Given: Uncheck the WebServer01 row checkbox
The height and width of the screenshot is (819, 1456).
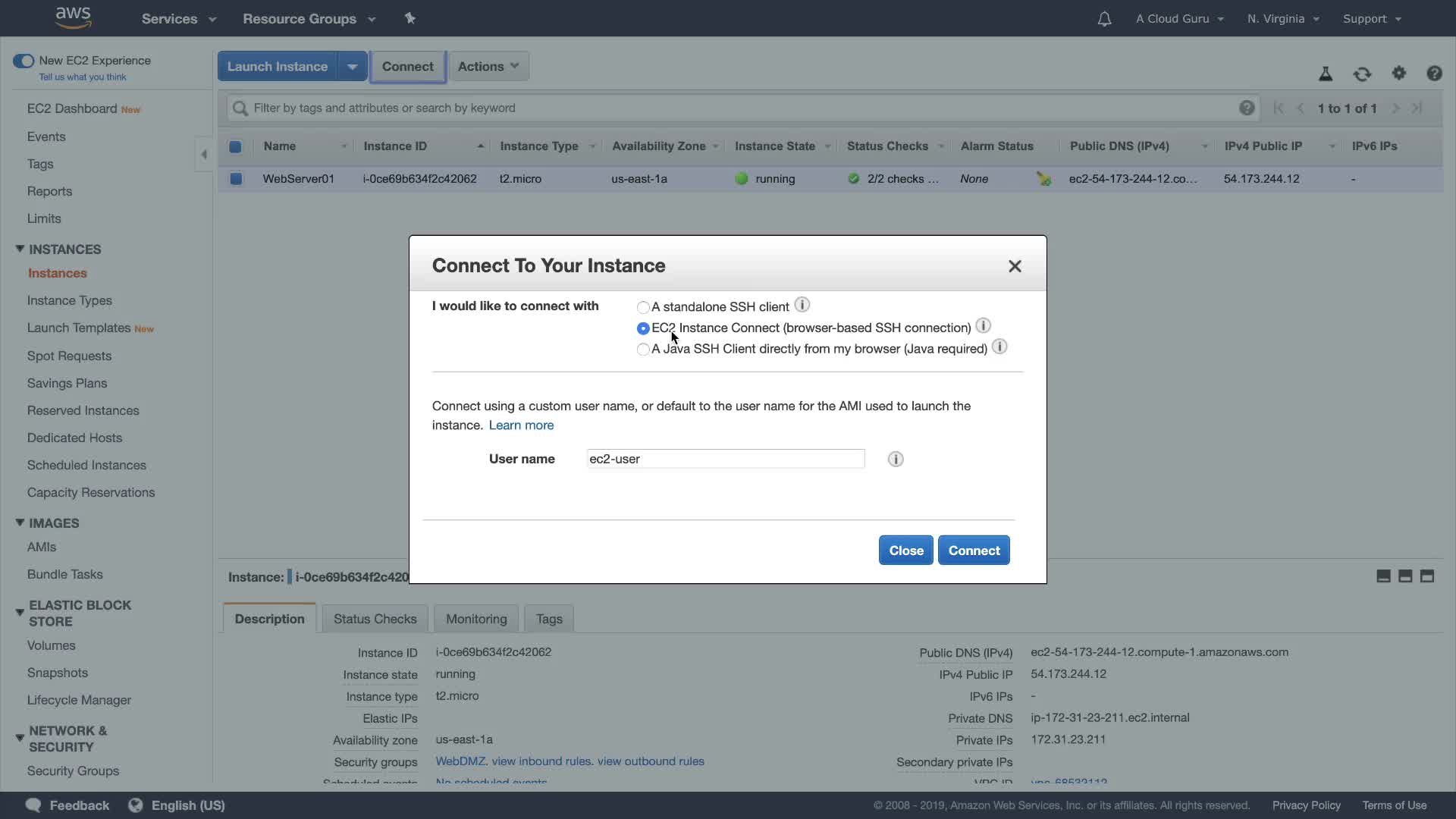Looking at the screenshot, I should click(236, 179).
